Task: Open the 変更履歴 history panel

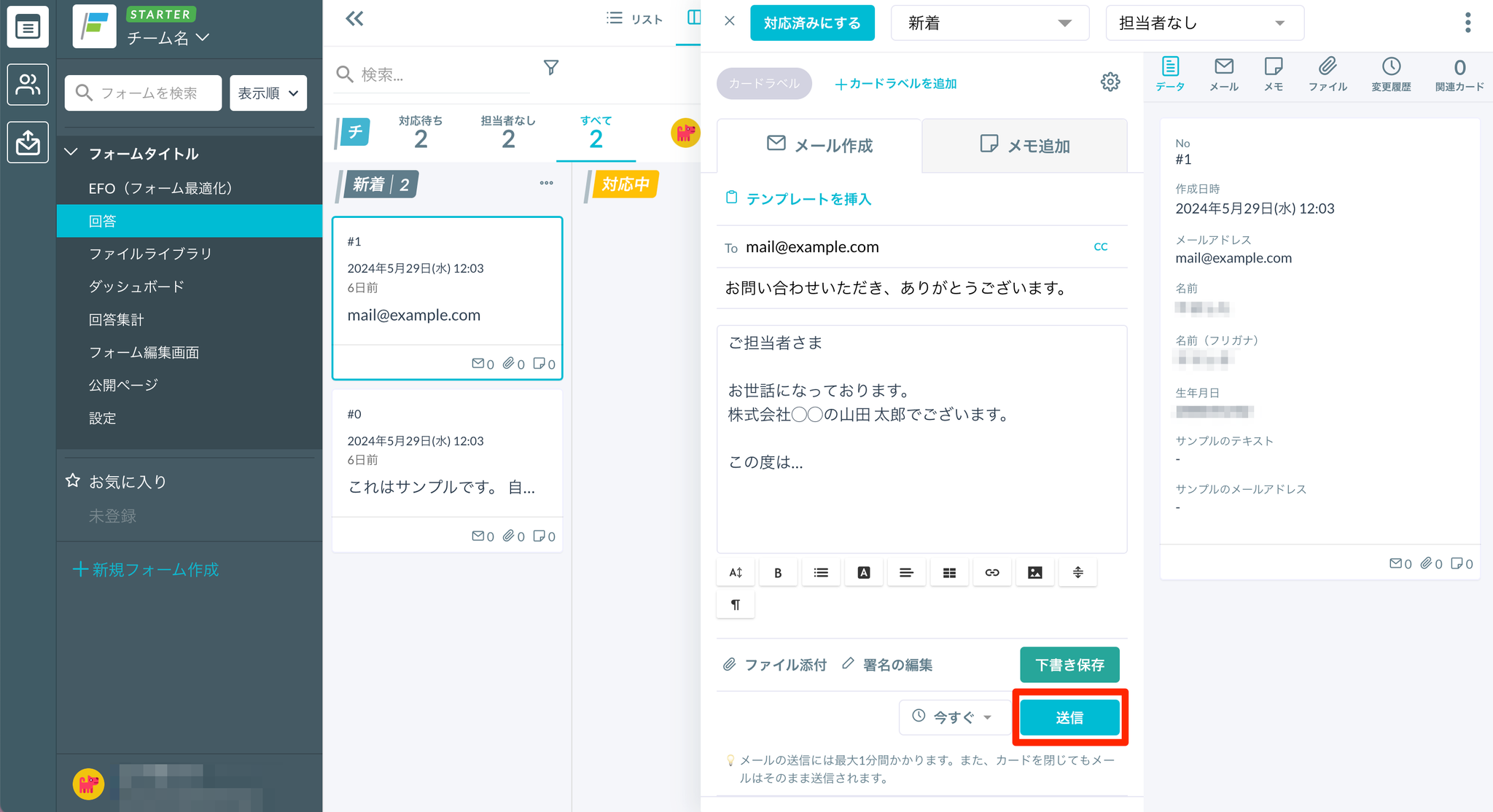Action: coord(1391,74)
